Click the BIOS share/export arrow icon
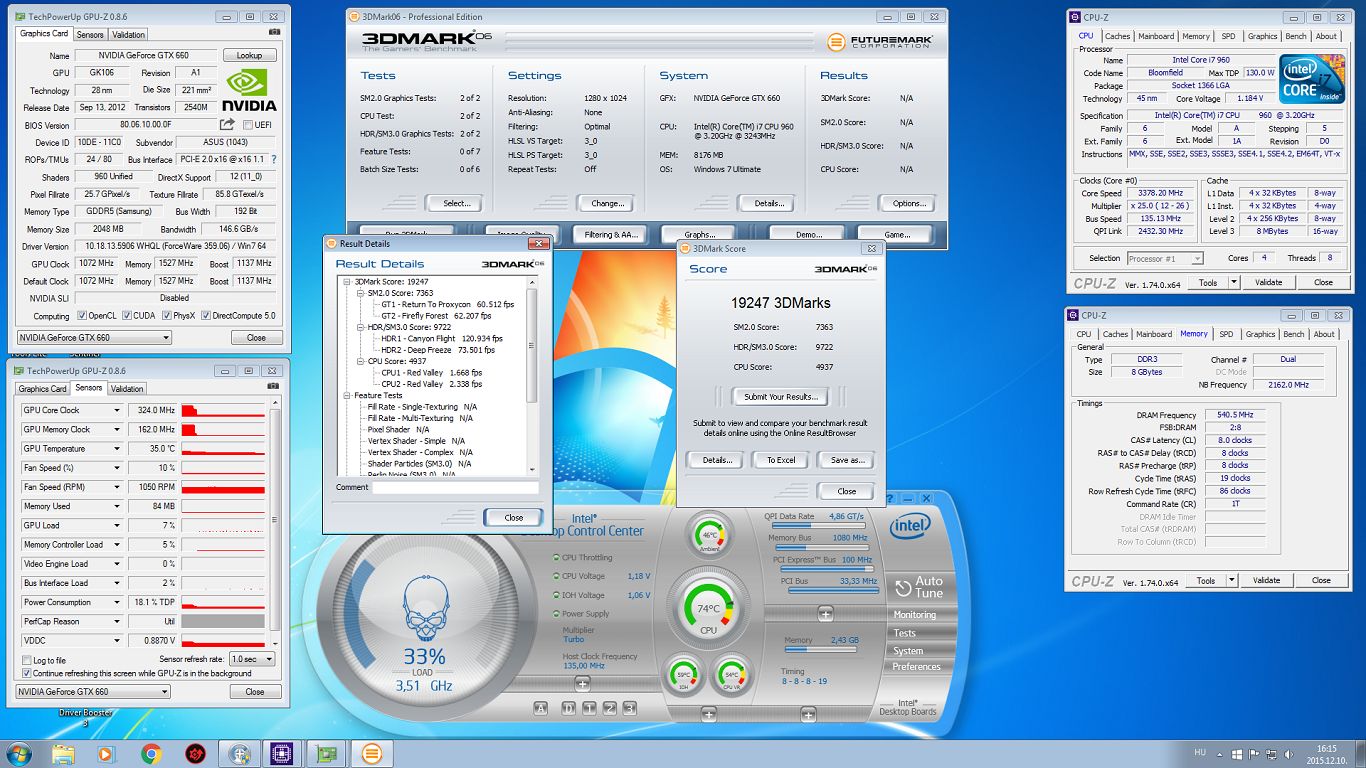1366x768 pixels. (227, 124)
